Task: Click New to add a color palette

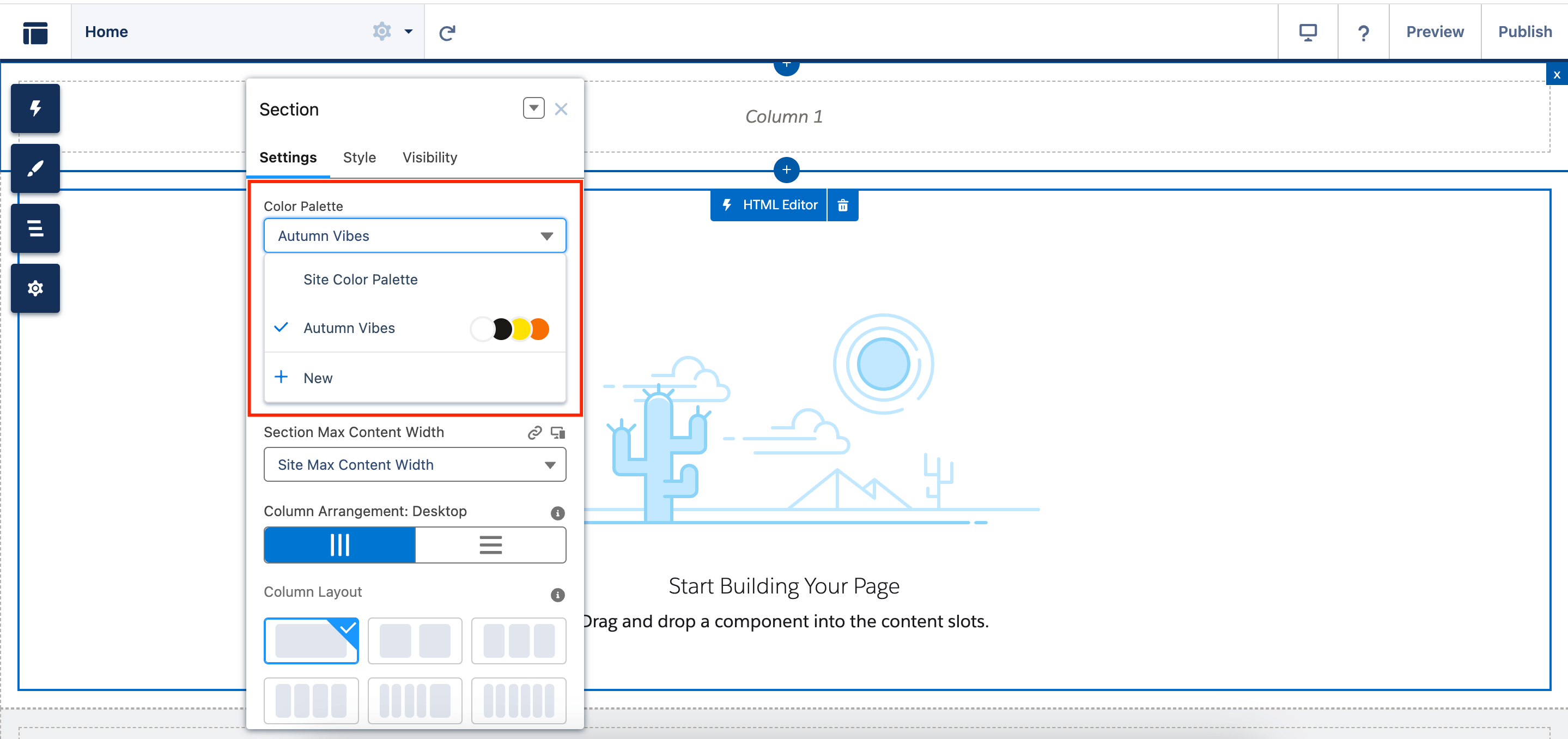Action: coord(318,378)
